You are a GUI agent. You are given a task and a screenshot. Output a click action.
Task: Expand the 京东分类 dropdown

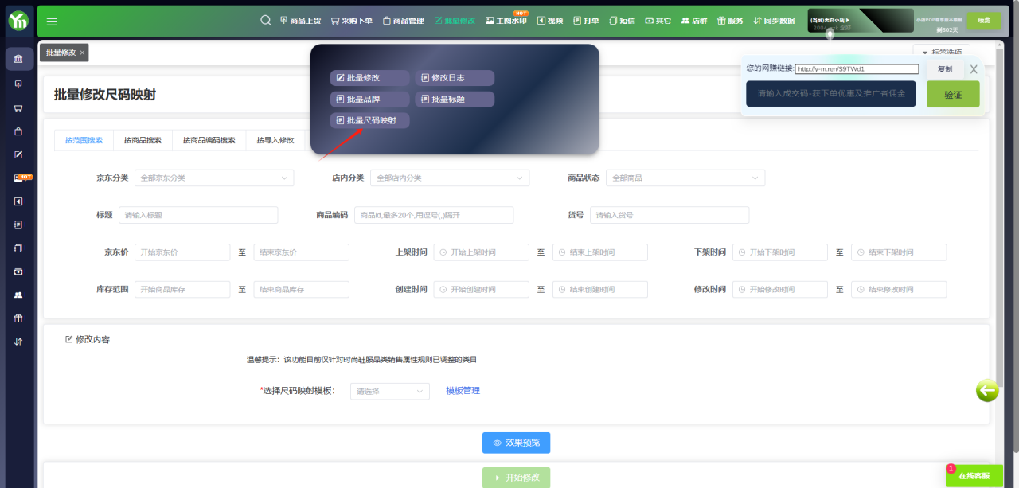(213, 178)
